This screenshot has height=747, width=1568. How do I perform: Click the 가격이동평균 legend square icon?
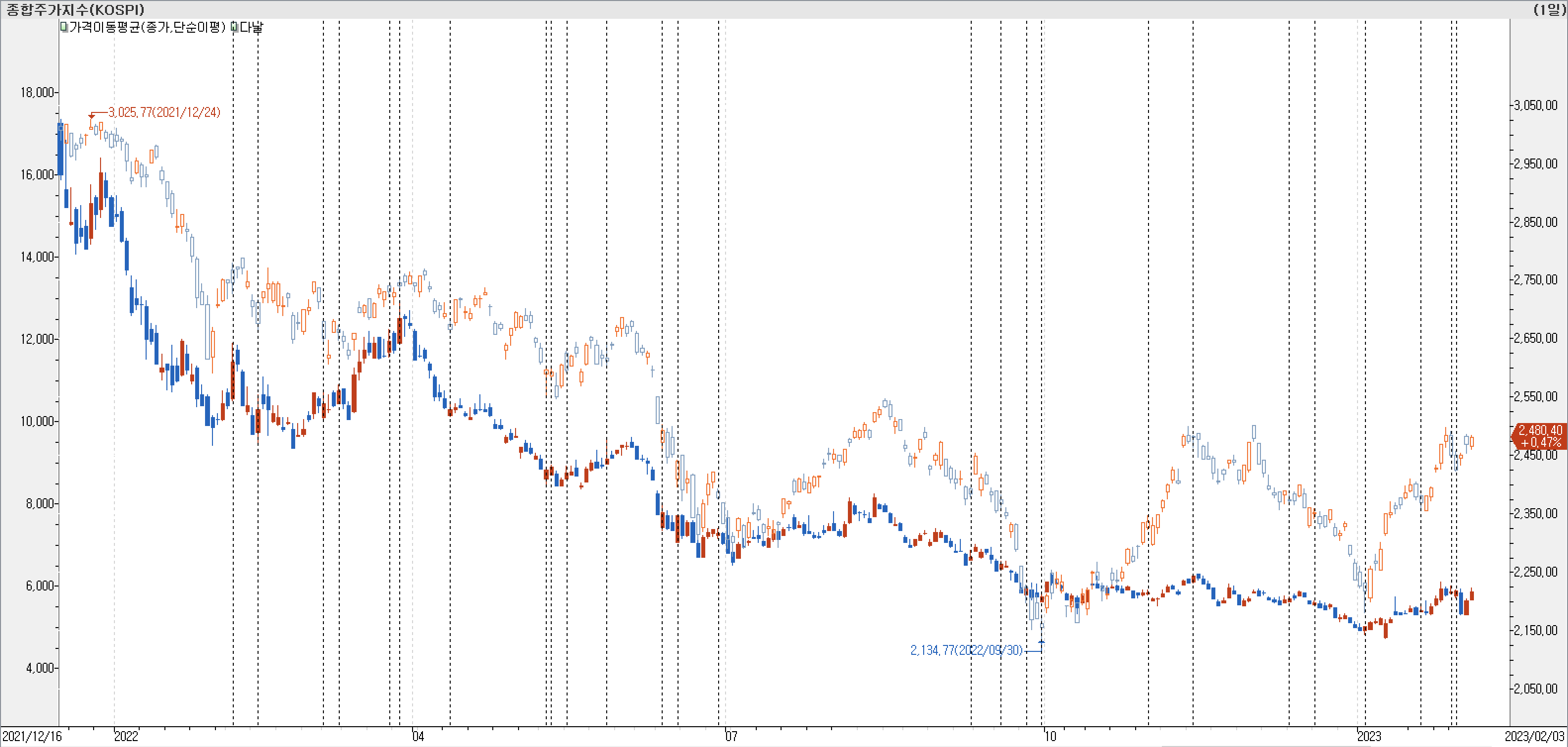coord(64,27)
